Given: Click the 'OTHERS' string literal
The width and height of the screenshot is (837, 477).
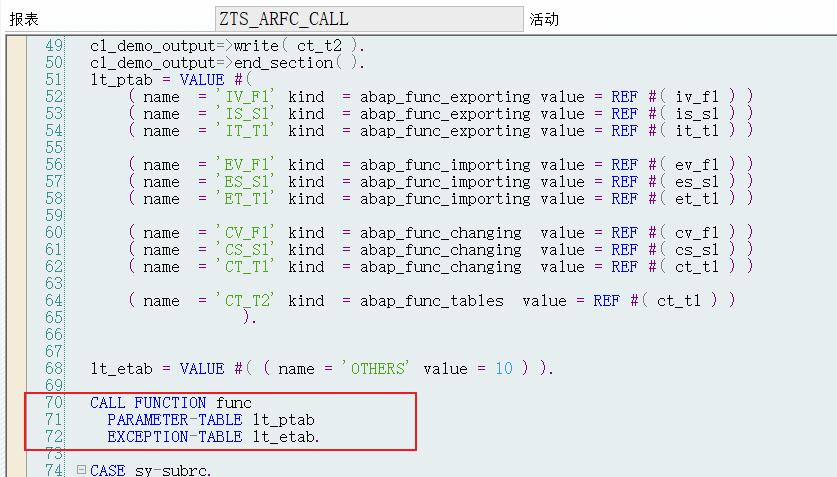Looking at the screenshot, I should click(376, 368).
